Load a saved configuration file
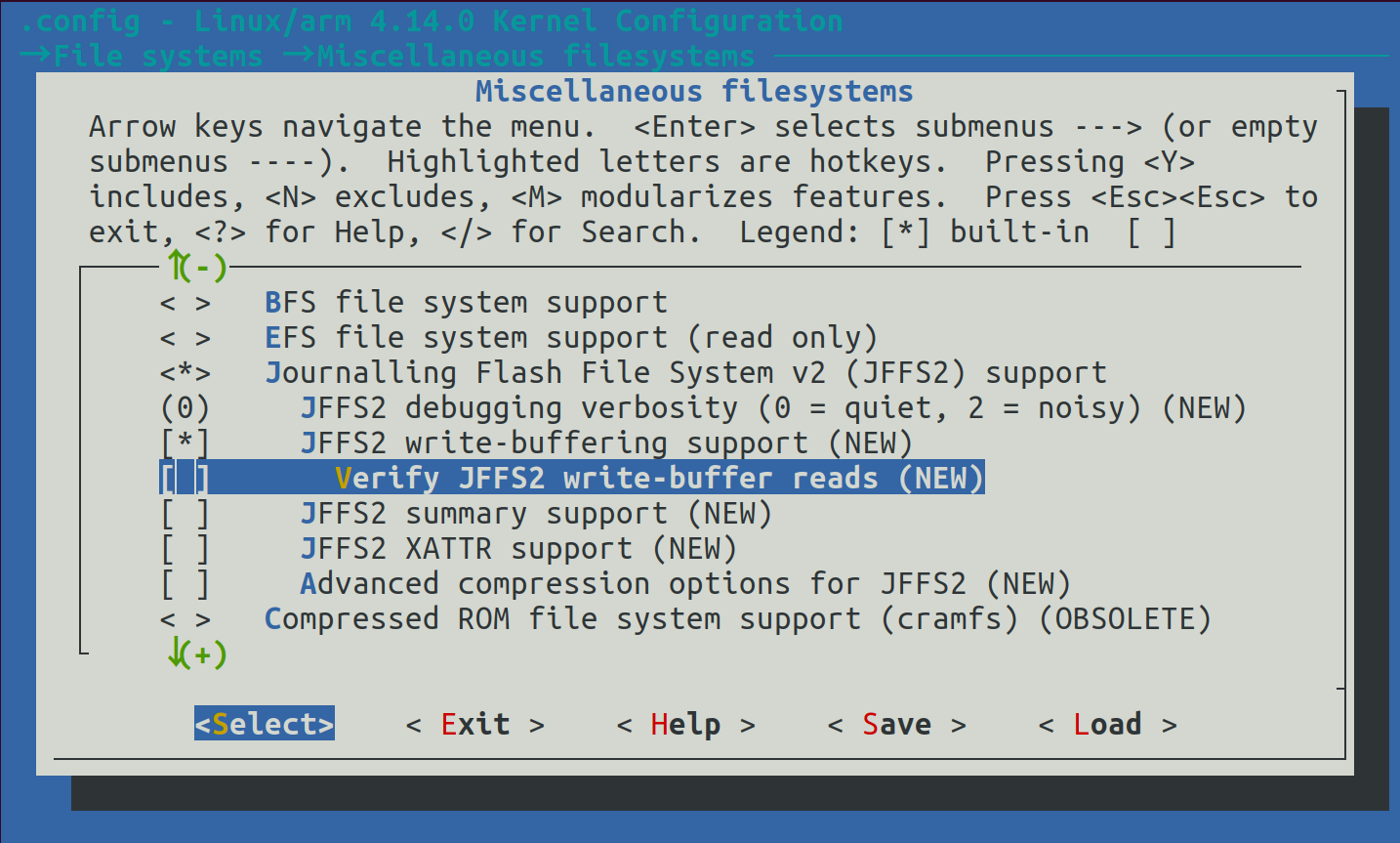This screenshot has width=1400, height=843. 1107,724
